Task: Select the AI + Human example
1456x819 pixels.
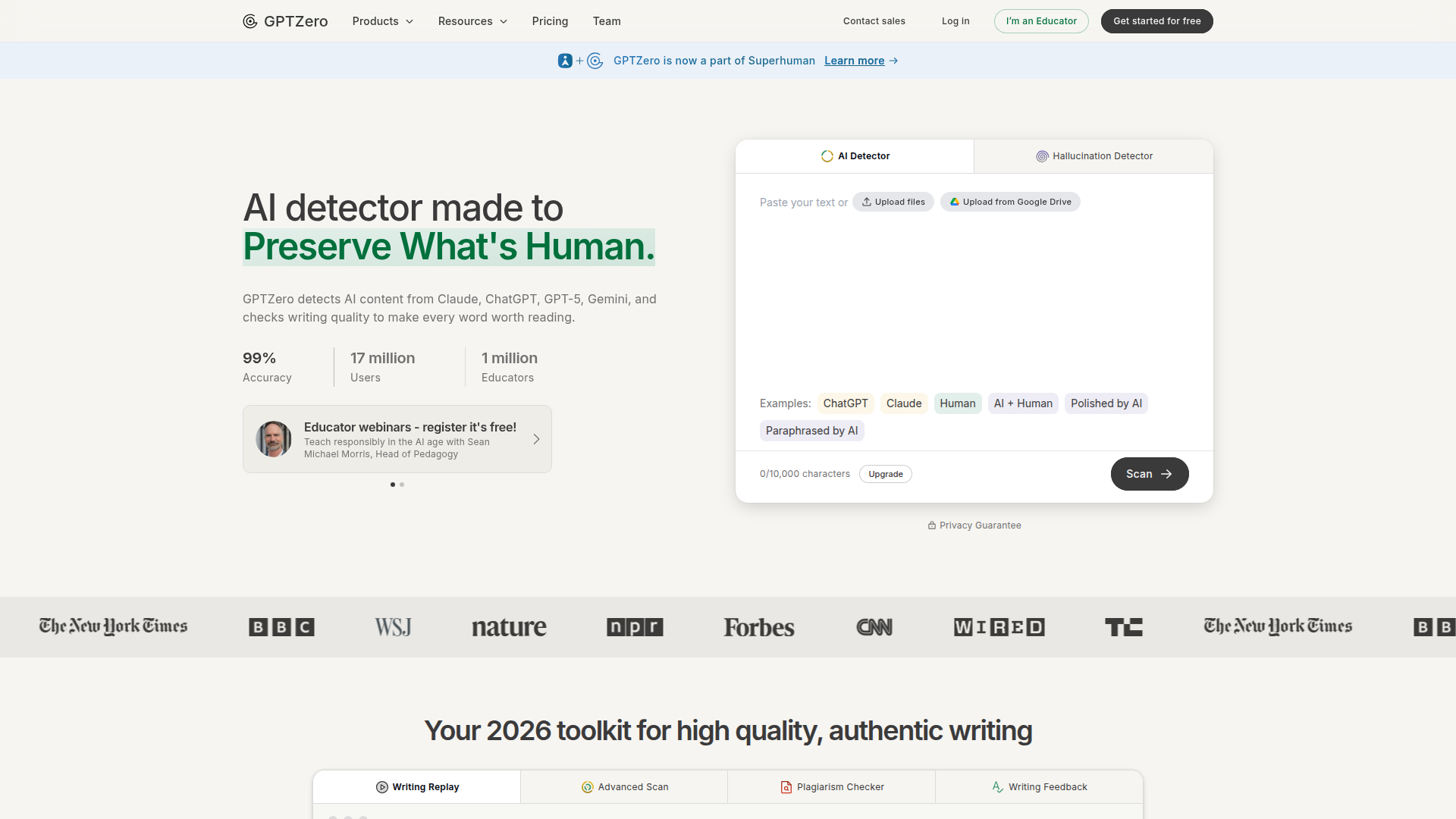Action: (1023, 403)
